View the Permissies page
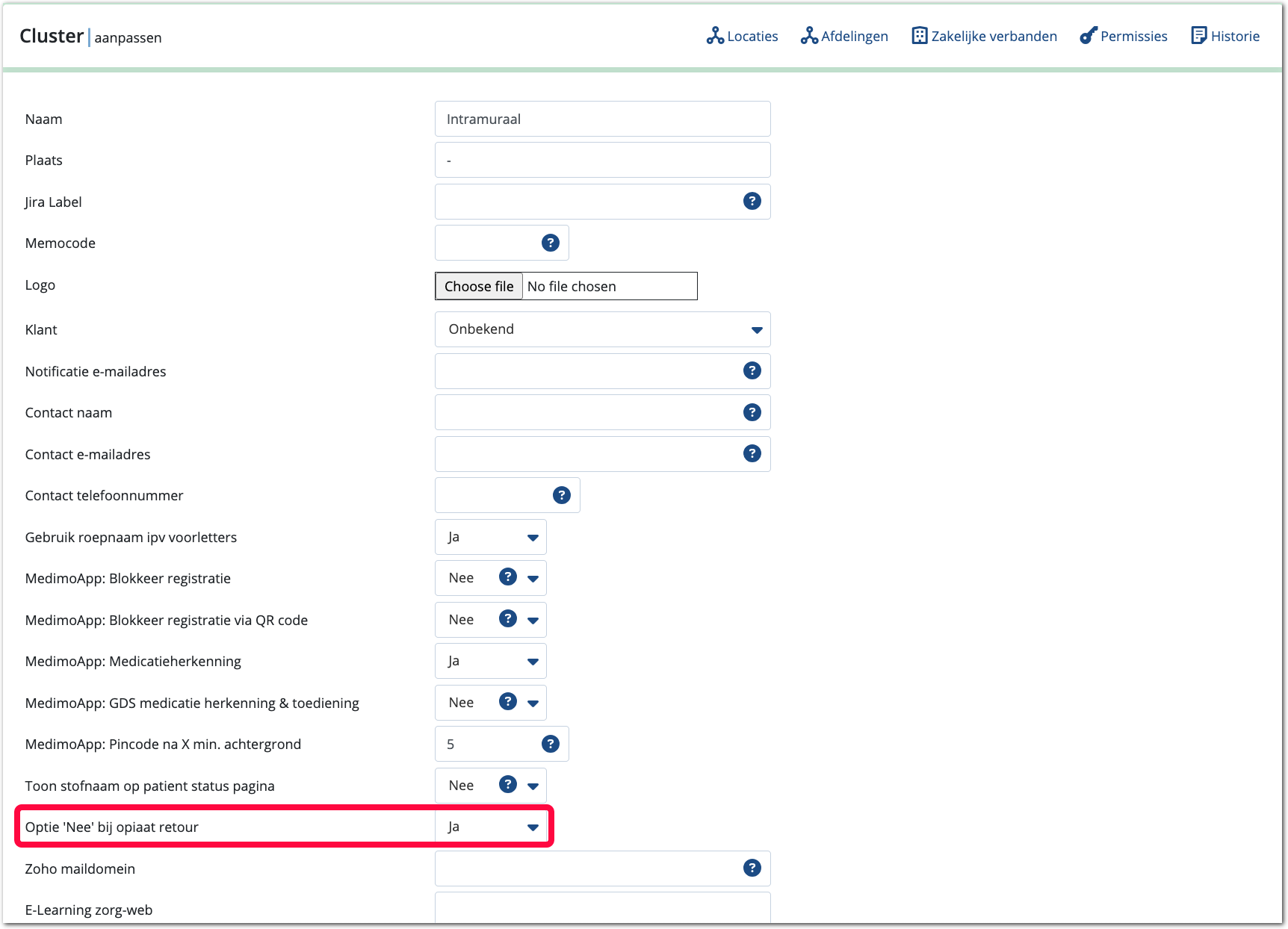 (x=1123, y=36)
